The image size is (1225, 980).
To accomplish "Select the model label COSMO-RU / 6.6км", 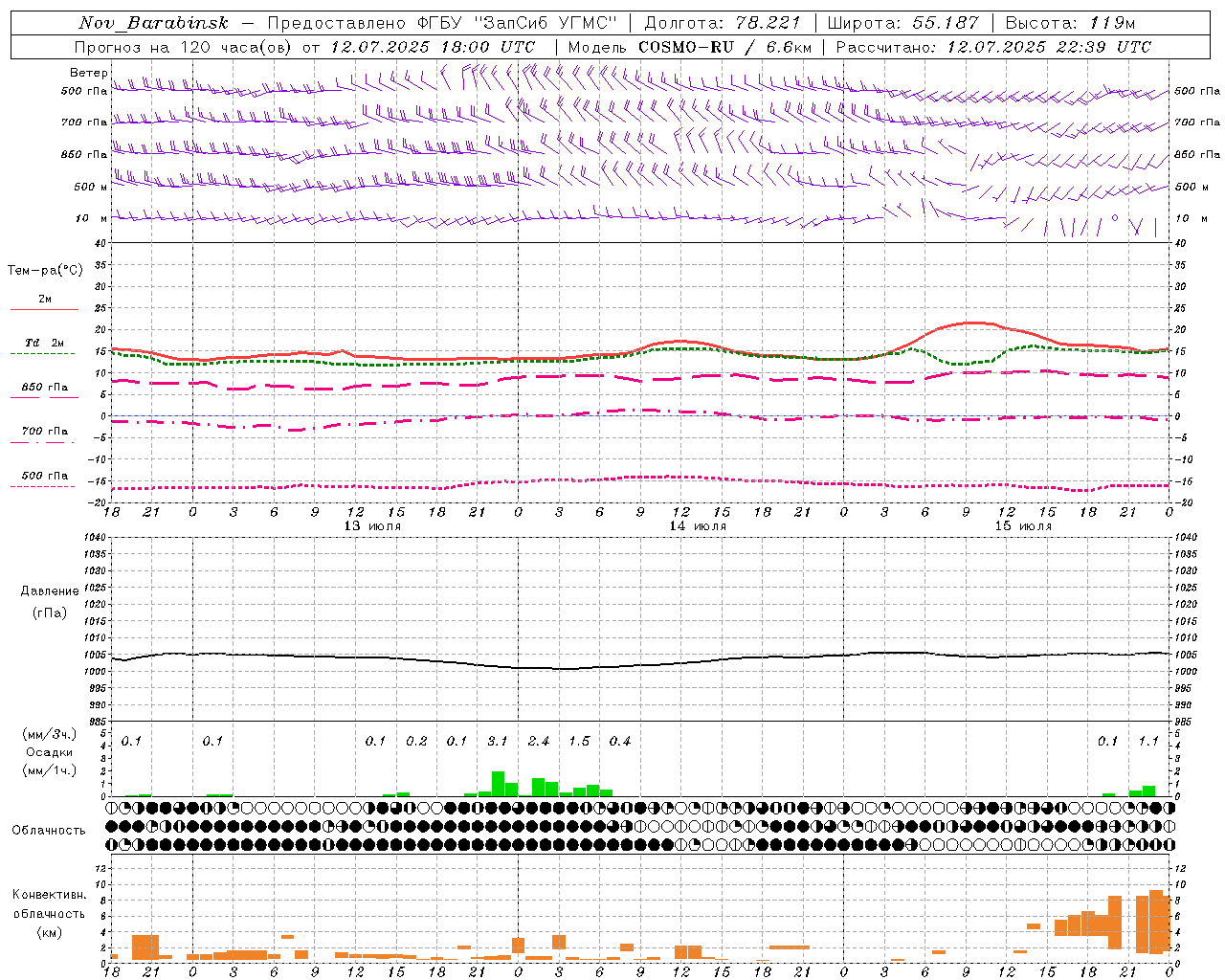I will (x=725, y=47).
